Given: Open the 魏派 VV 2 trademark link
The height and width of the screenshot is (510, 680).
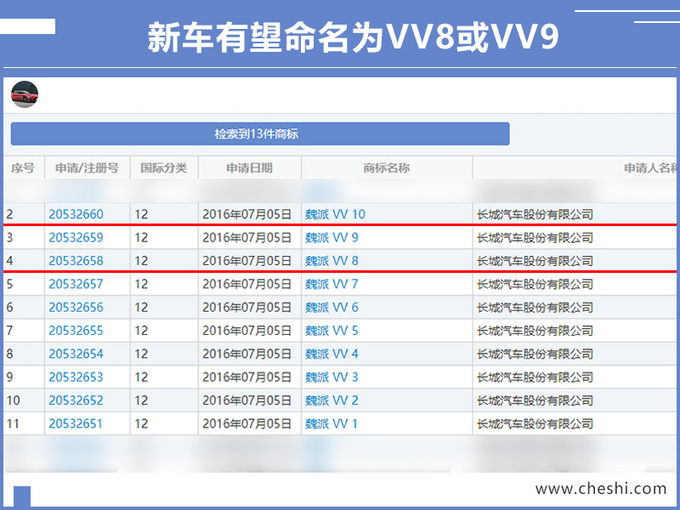Looking at the screenshot, I should [332, 400].
